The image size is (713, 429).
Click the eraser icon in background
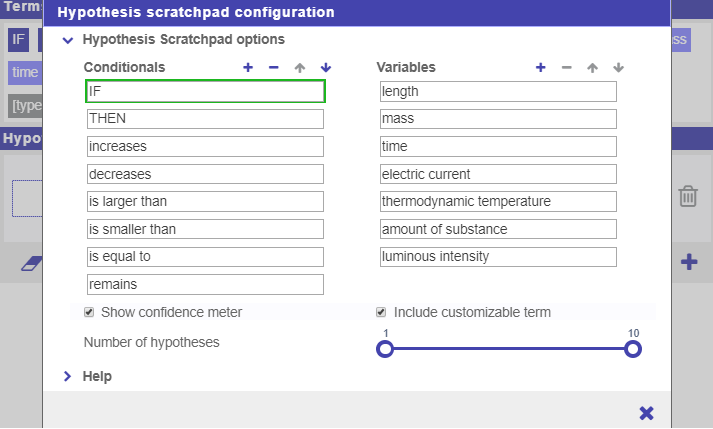[x=33, y=263]
